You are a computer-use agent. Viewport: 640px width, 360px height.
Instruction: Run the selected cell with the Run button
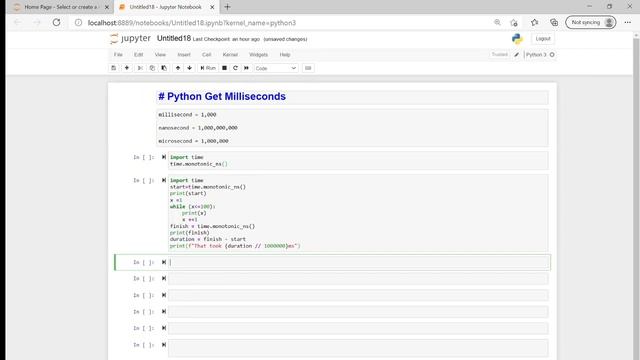pos(208,68)
